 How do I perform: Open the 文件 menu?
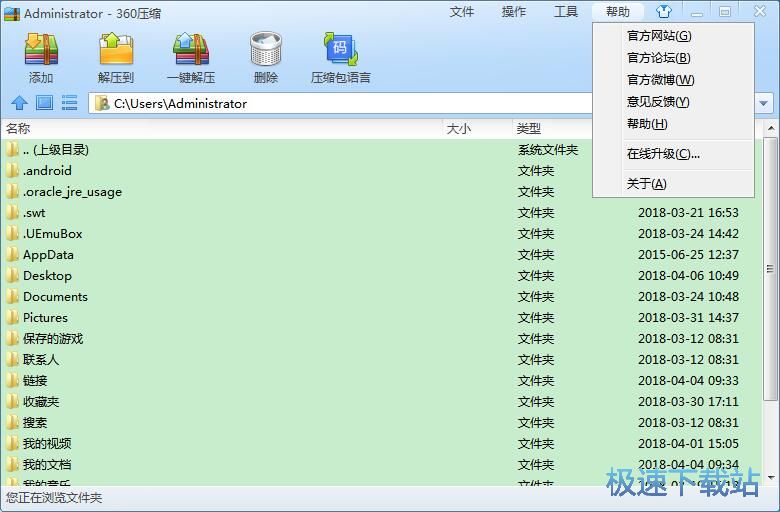pyautogui.click(x=462, y=11)
